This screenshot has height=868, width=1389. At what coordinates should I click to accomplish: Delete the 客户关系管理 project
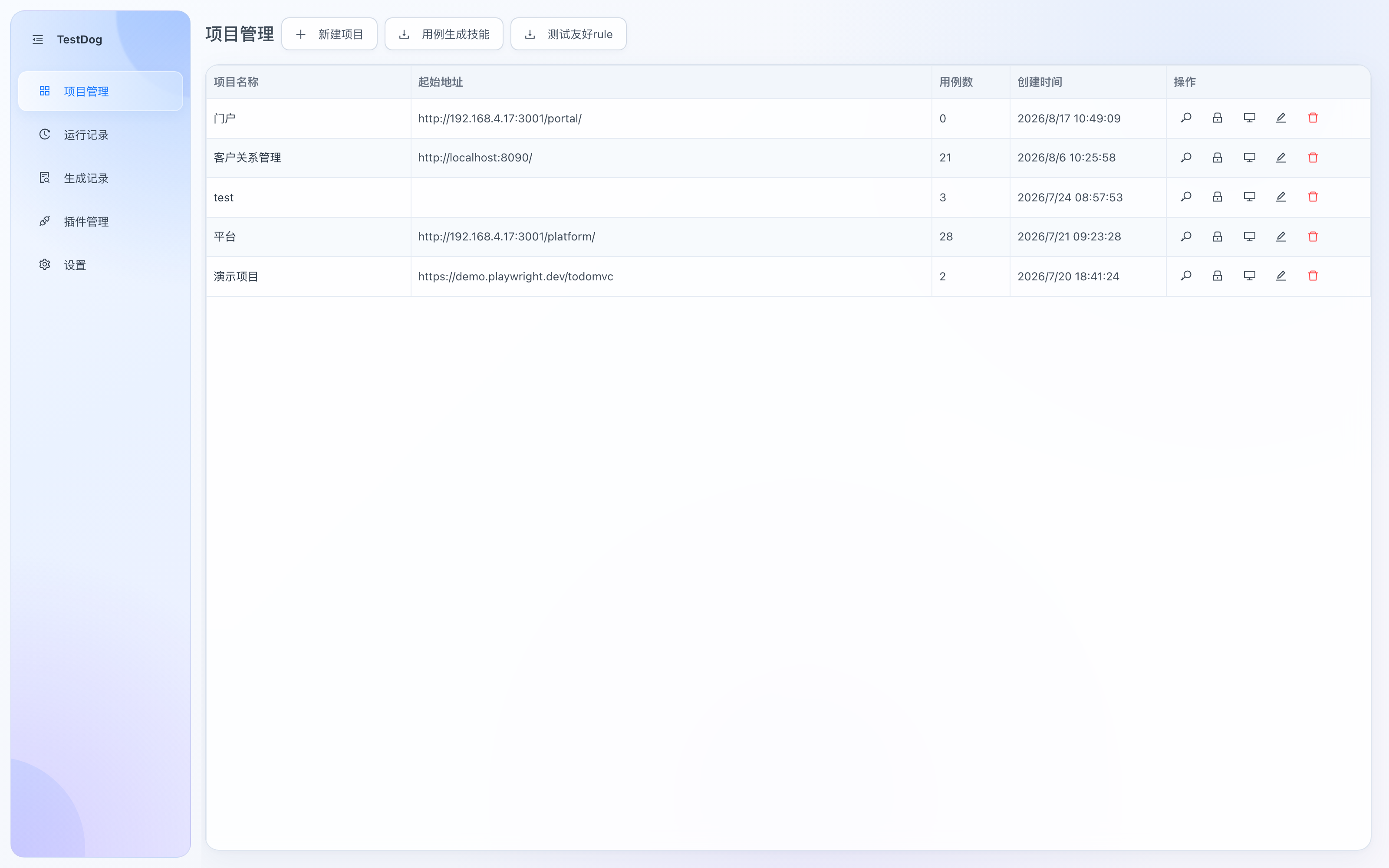click(x=1313, y=158)
